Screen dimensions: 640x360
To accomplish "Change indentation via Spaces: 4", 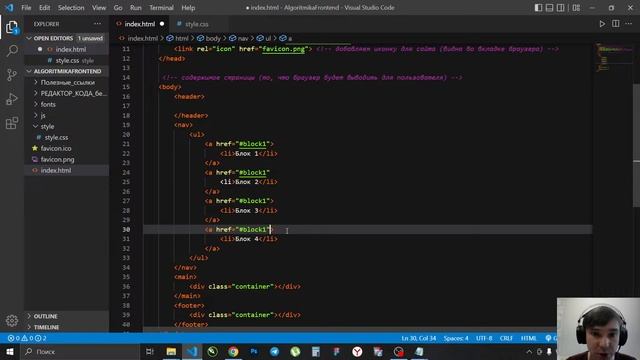I will [x=456, y=338].
